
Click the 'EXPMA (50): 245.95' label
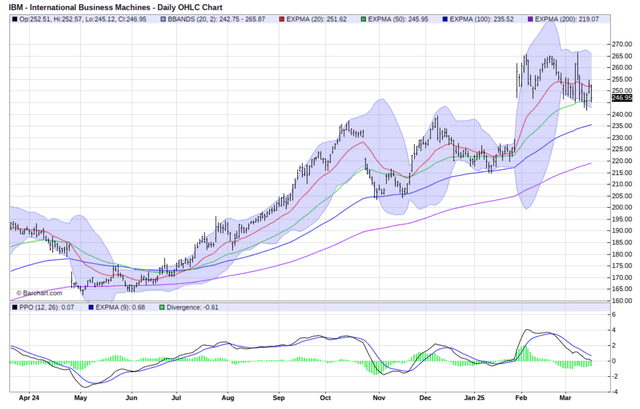tap(398, 19)
